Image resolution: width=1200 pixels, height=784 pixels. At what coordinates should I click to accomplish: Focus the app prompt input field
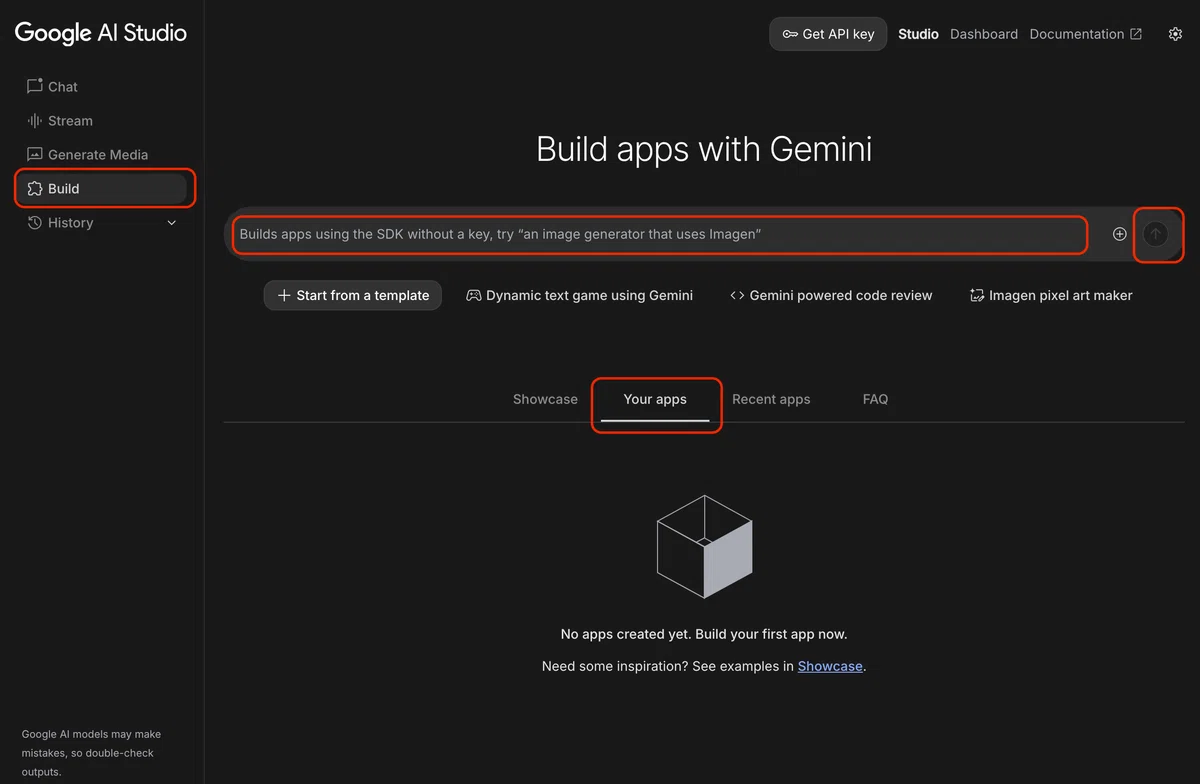coord(661,234)
